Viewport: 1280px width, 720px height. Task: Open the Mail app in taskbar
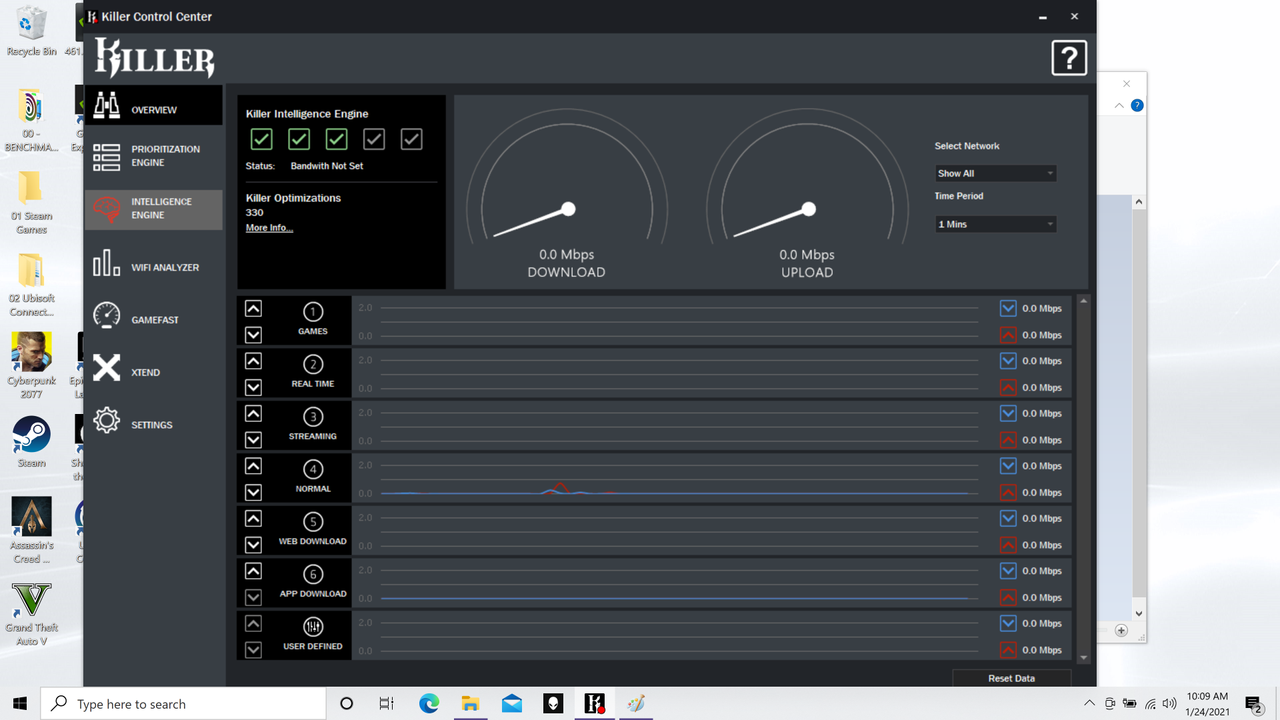pyautogui.click(x=512, y=704)
